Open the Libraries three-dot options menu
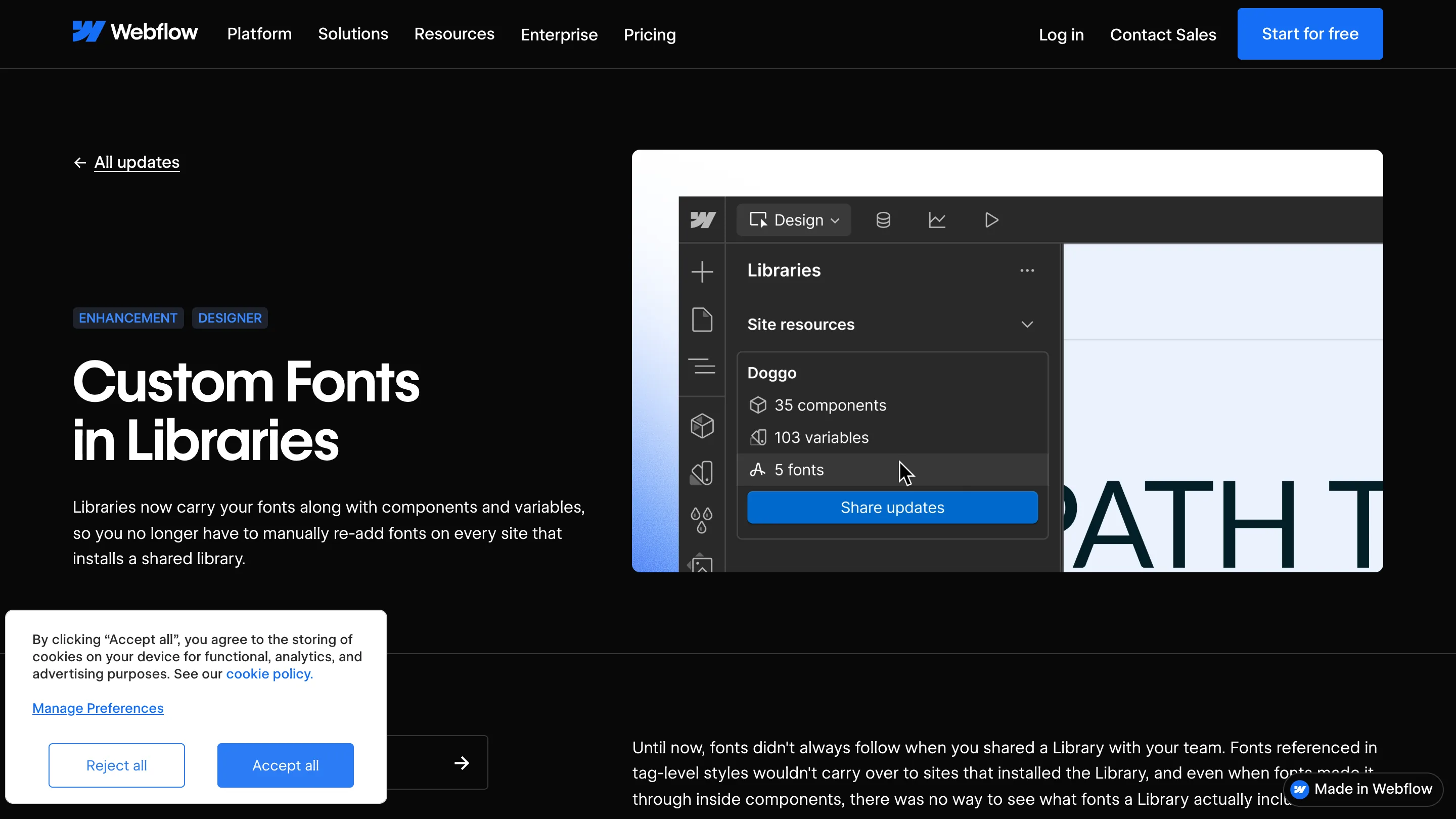The width and height of the screenshot is (1456, 819). point(1027,270)
